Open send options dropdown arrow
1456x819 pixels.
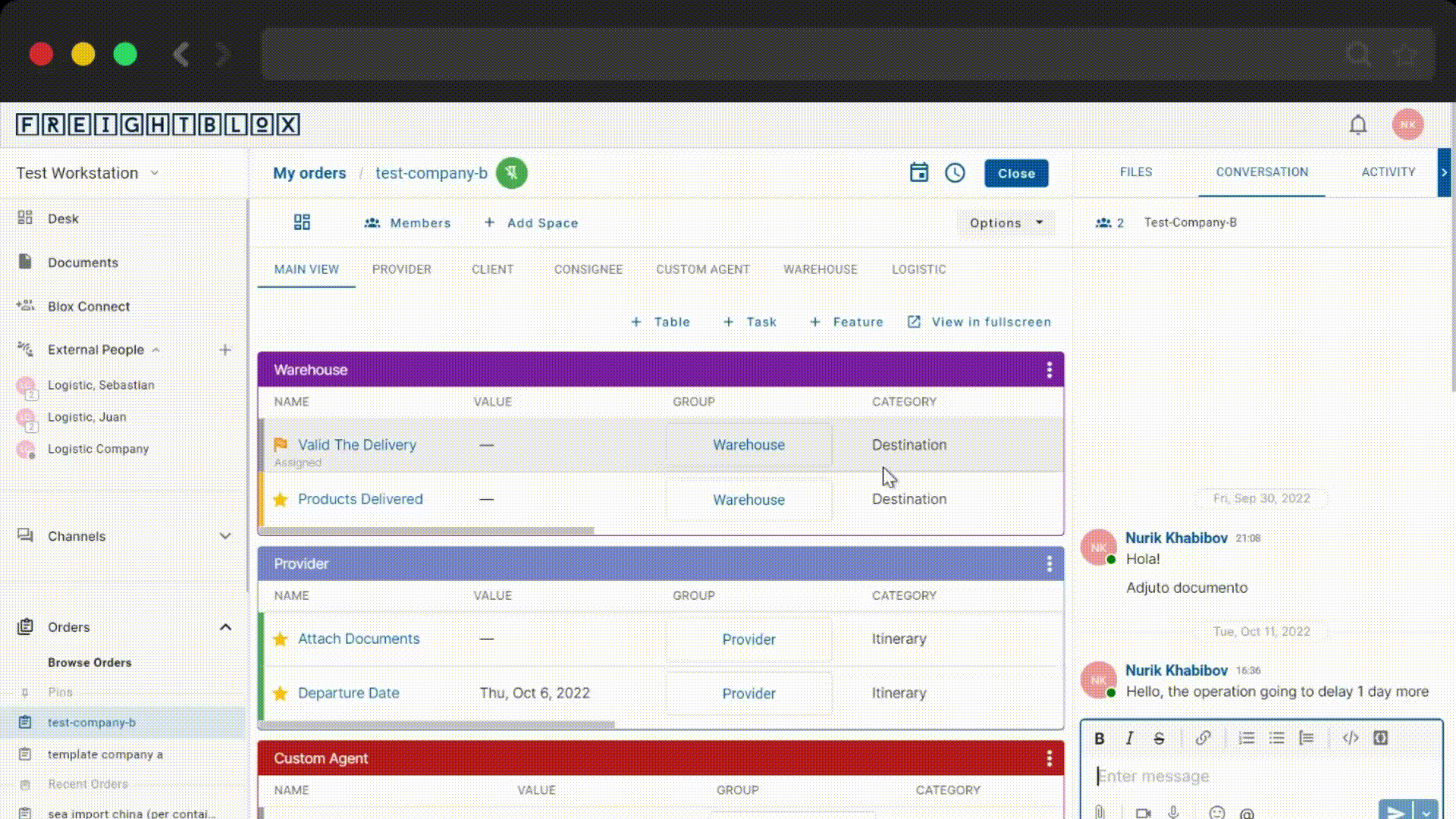[x=1426, y=811]
